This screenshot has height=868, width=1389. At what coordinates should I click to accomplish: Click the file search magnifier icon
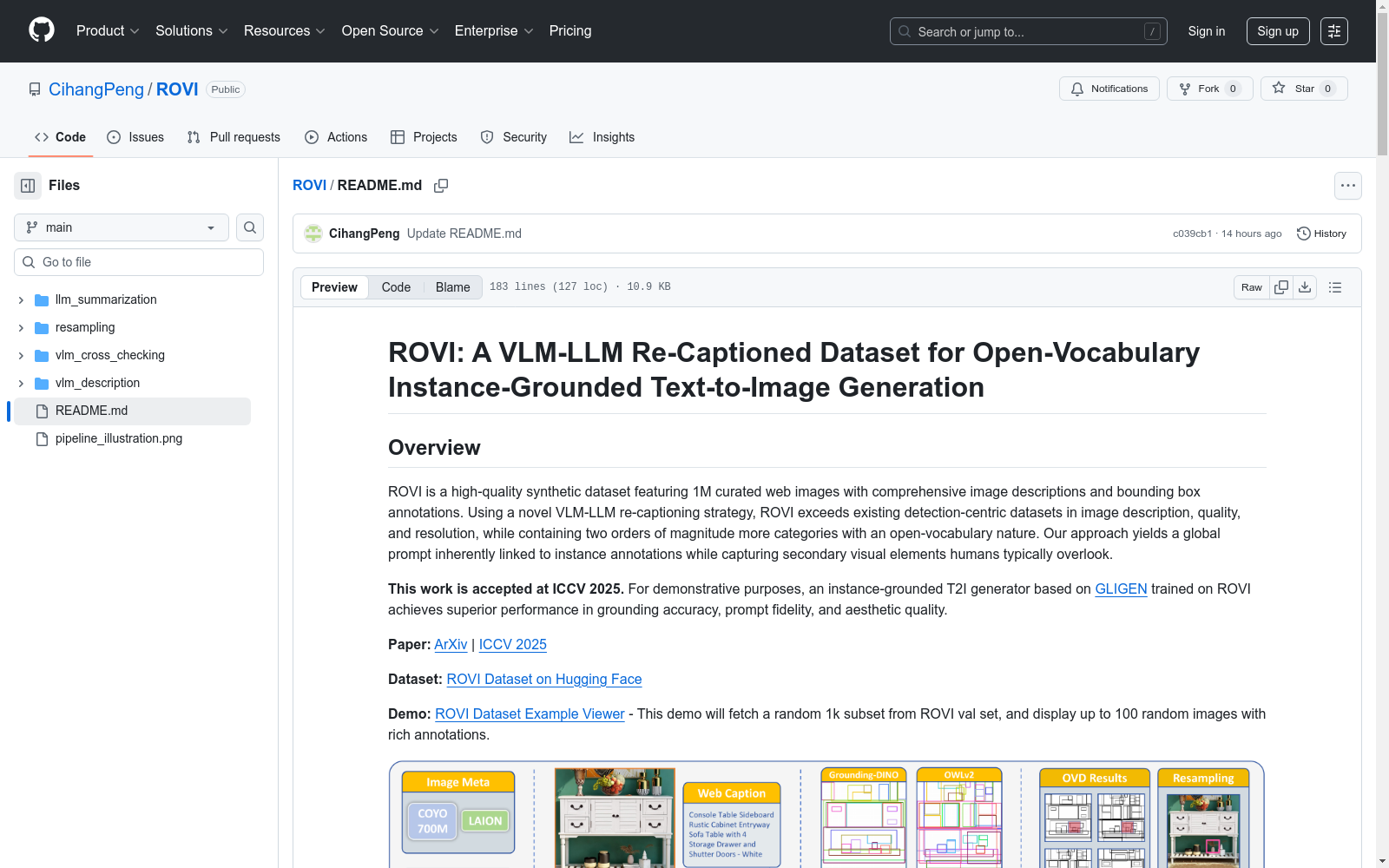pos(250,227)
